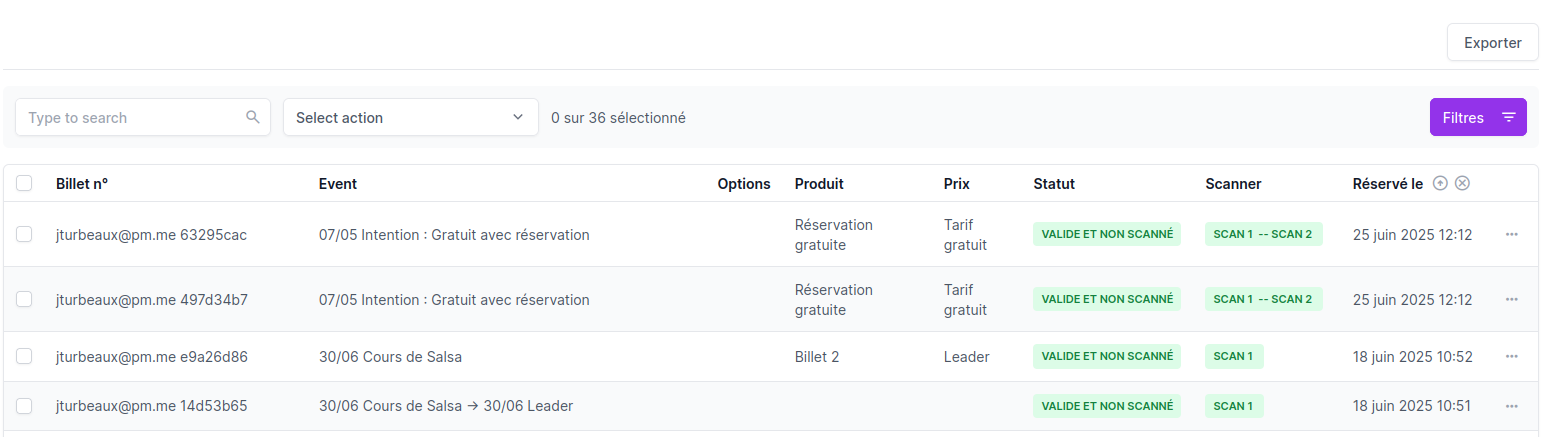Toggle the select-all header checkbox
This screenshot has height=437, width=1553.
24,183
